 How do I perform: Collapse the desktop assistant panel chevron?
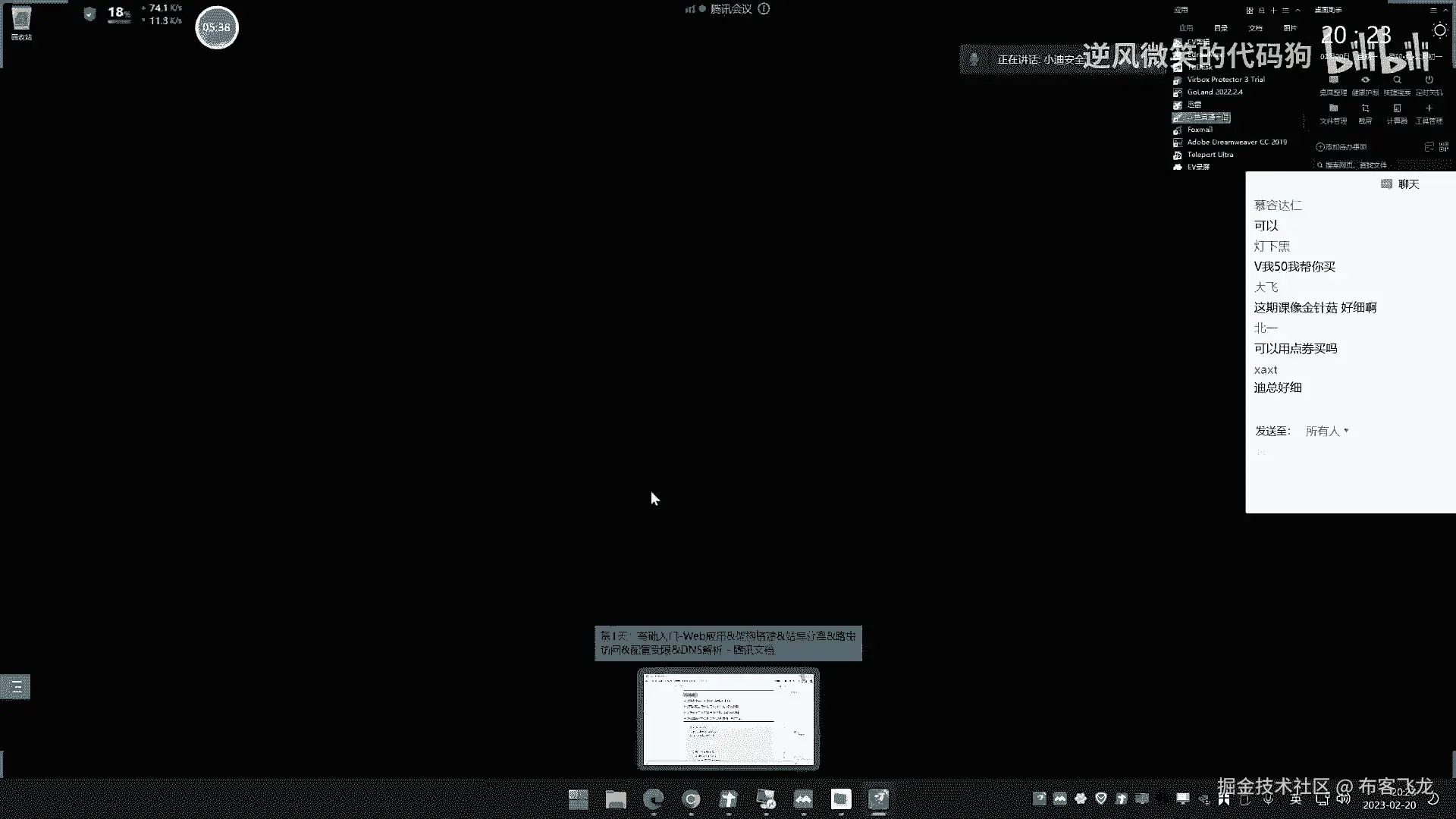click(x=1445, y=10)
